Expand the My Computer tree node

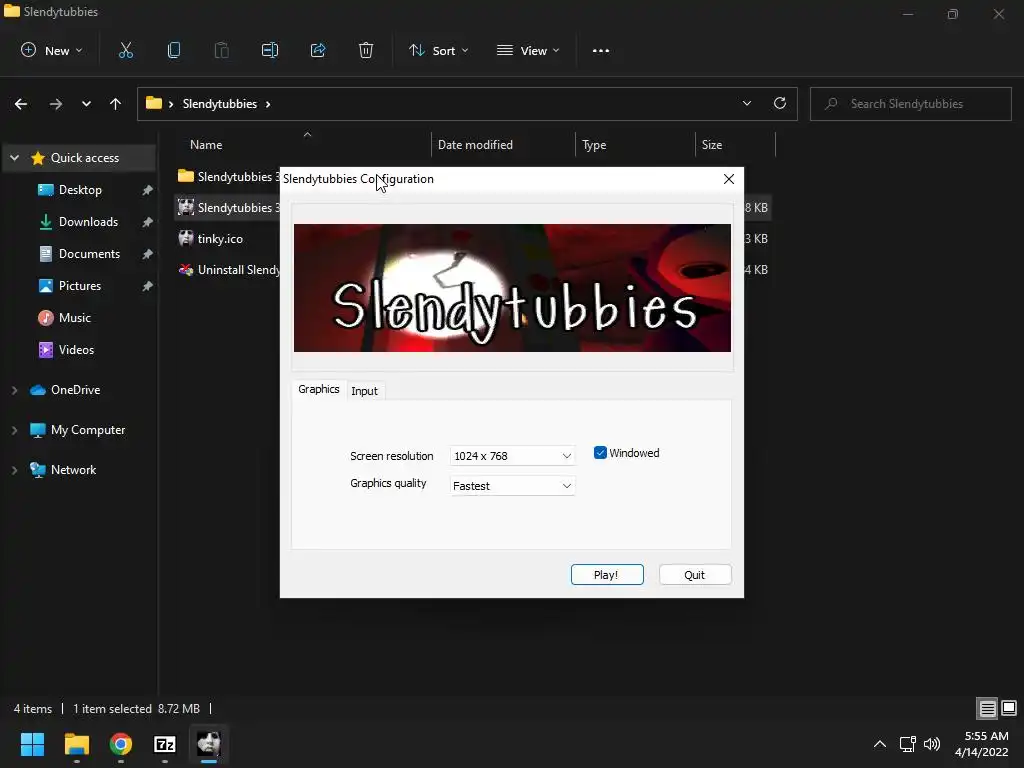[14, 430]
